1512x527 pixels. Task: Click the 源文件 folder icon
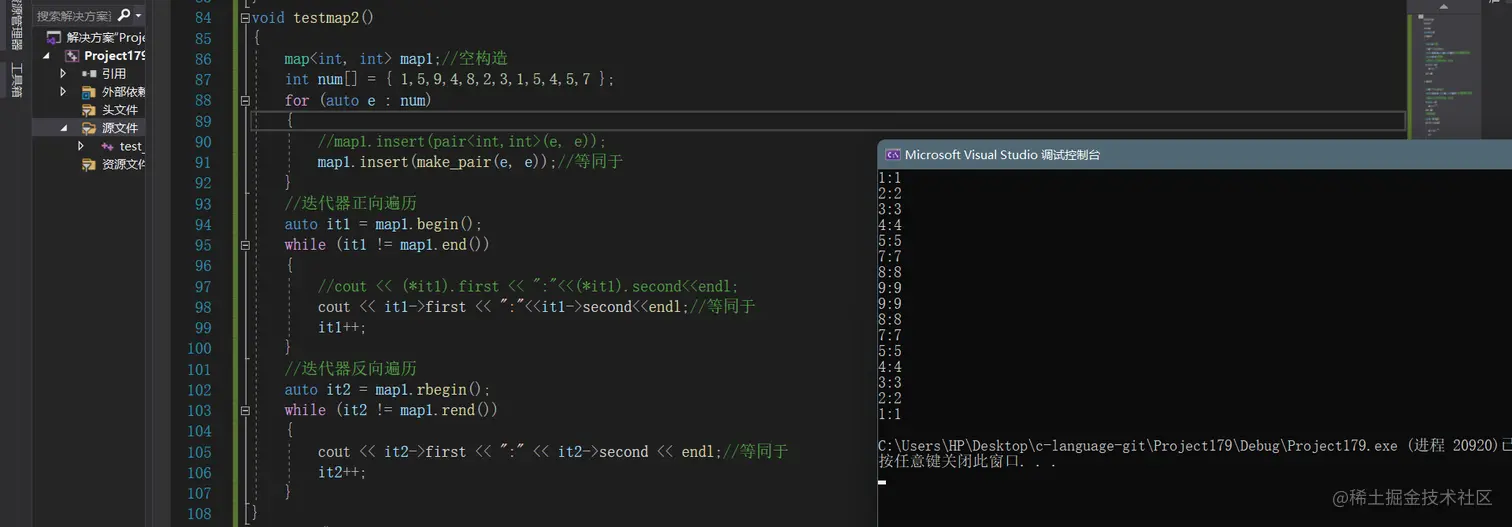point(88,128)
